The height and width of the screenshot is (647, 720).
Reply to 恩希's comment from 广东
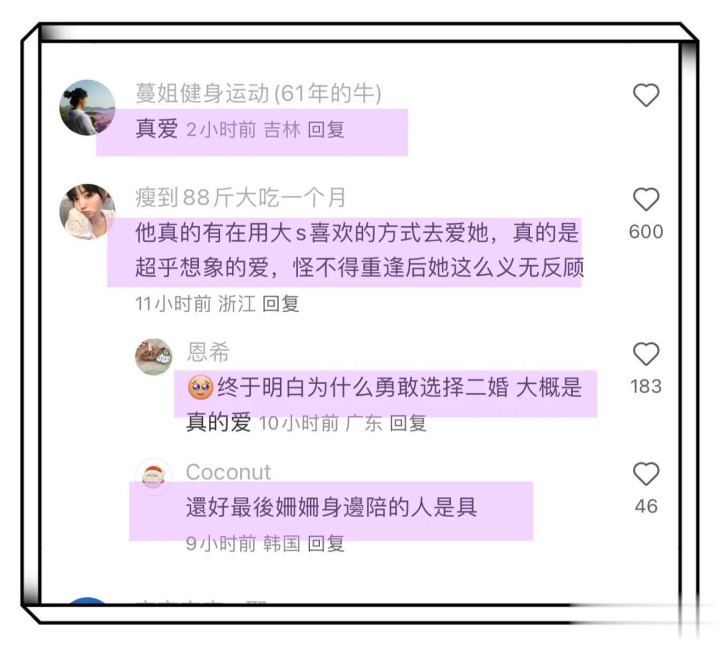point(408,423)
